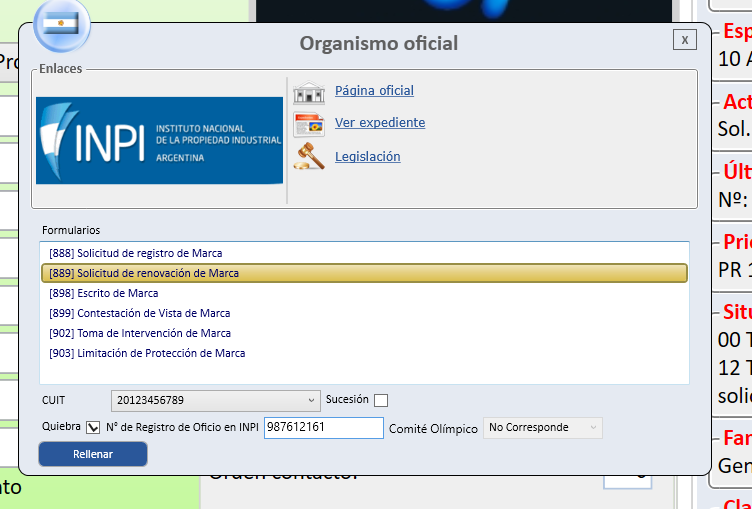Image resolution: width=752 pixels, height=509 pixels.
Task: Expand the CUIT dropdown
Action: (x=215, y=401)
